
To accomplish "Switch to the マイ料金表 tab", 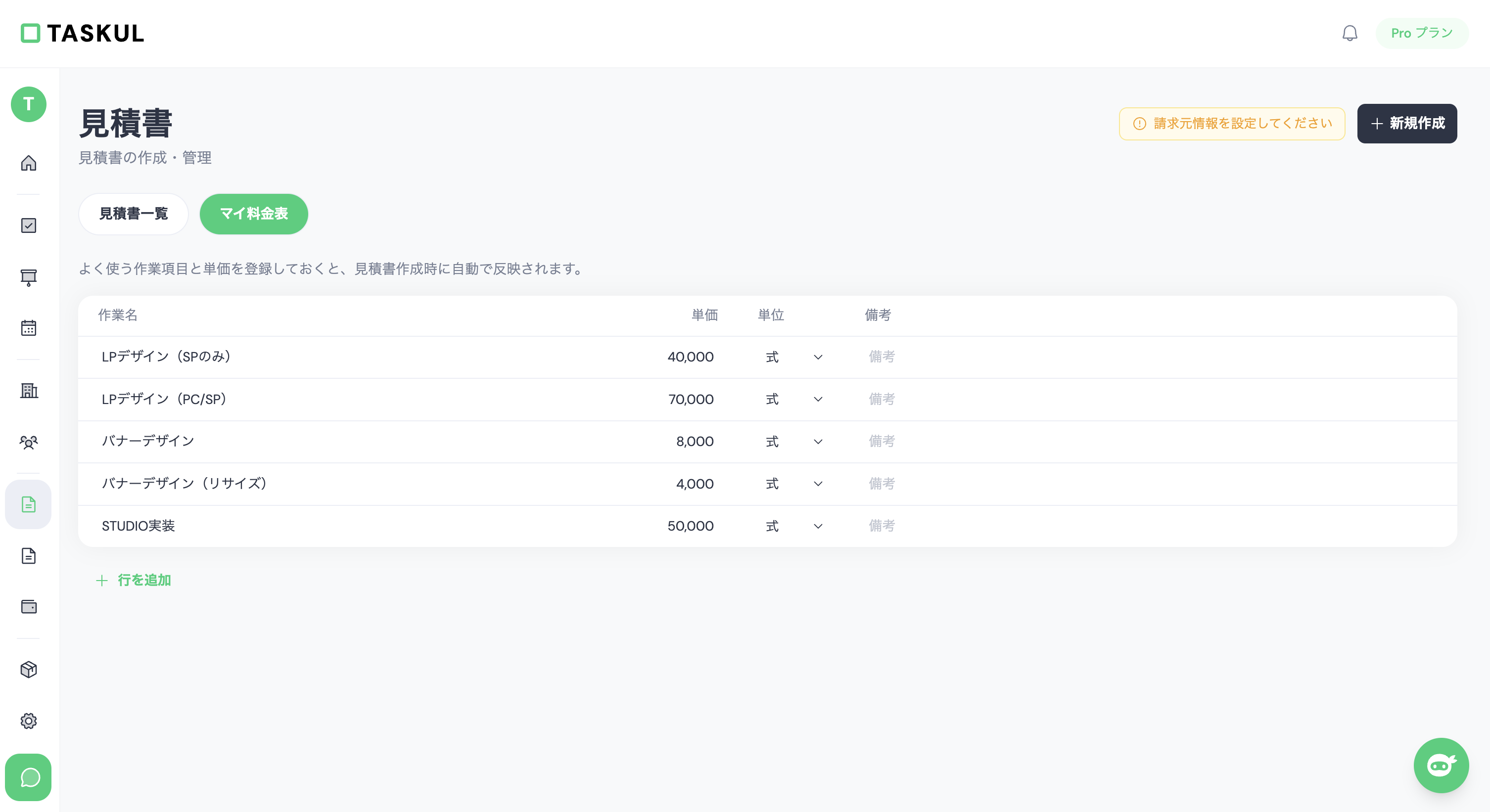I will [253, 214].
